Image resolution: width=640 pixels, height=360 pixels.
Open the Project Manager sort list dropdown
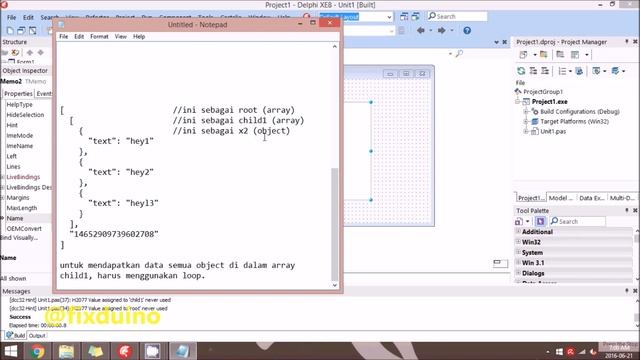point(570,71)
